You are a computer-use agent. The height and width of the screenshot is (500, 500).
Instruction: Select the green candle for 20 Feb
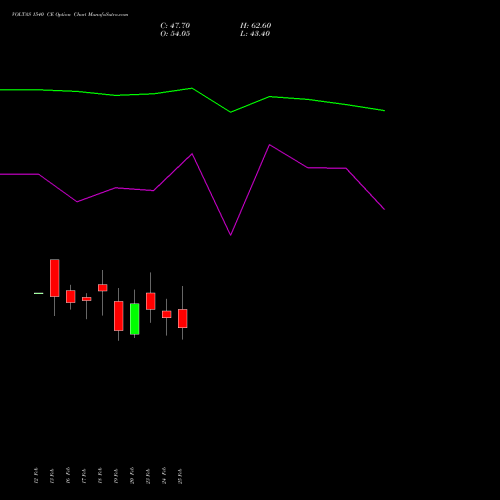pos(135,319)
